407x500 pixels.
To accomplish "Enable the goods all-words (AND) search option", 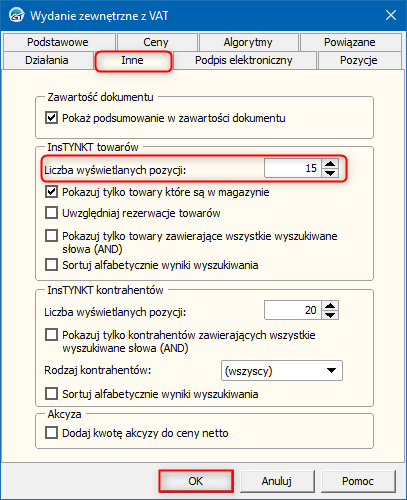I will (x=51, y=236).
